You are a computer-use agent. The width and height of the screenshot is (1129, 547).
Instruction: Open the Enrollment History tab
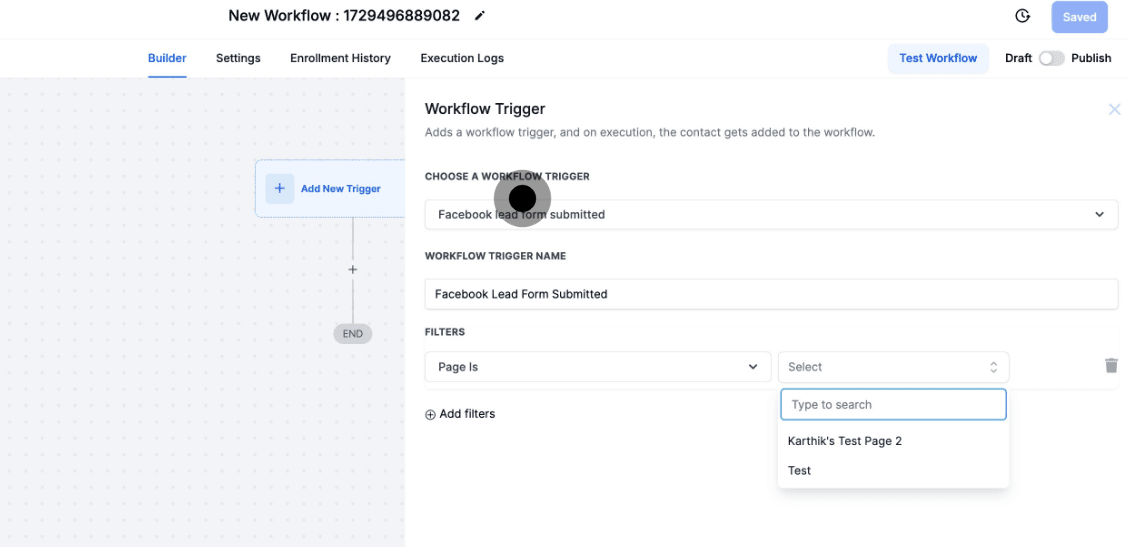click(340, 58)
